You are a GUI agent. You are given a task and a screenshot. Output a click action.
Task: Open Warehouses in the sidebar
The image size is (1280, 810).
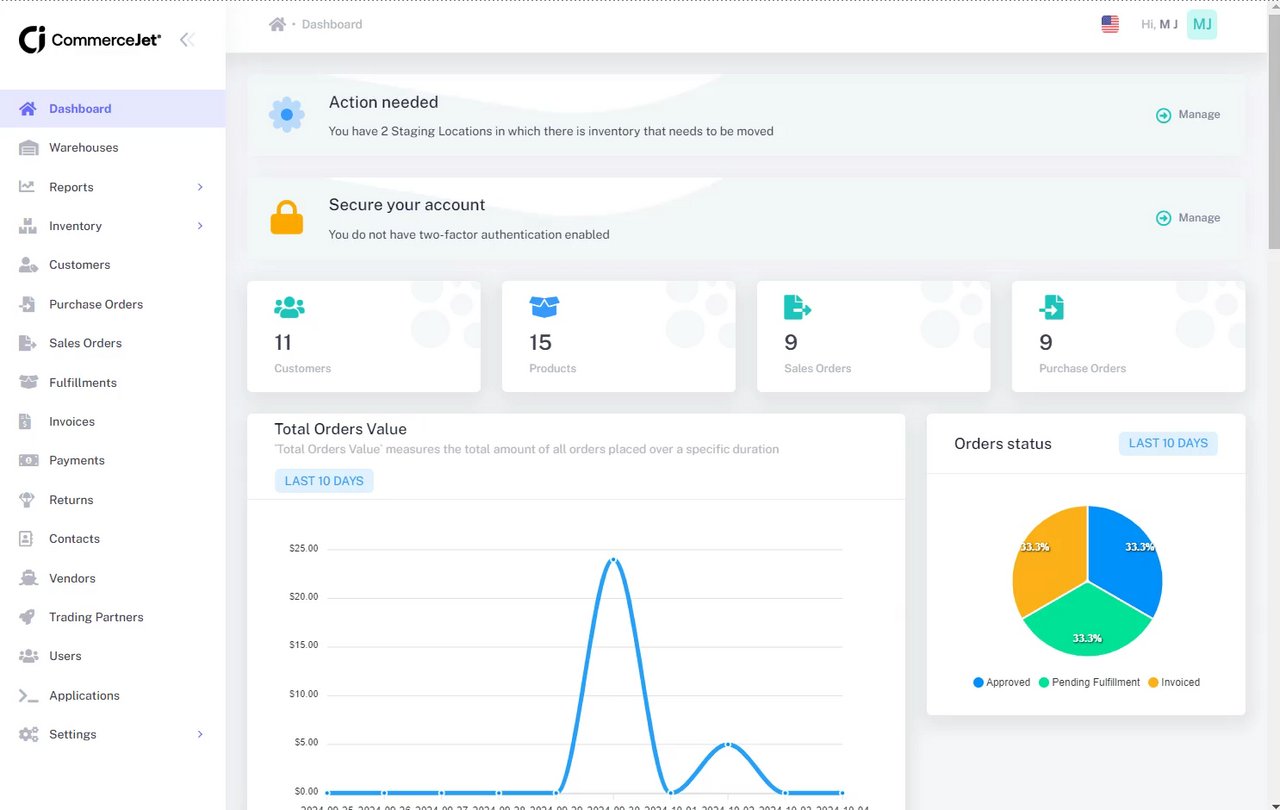coord(112,148)
